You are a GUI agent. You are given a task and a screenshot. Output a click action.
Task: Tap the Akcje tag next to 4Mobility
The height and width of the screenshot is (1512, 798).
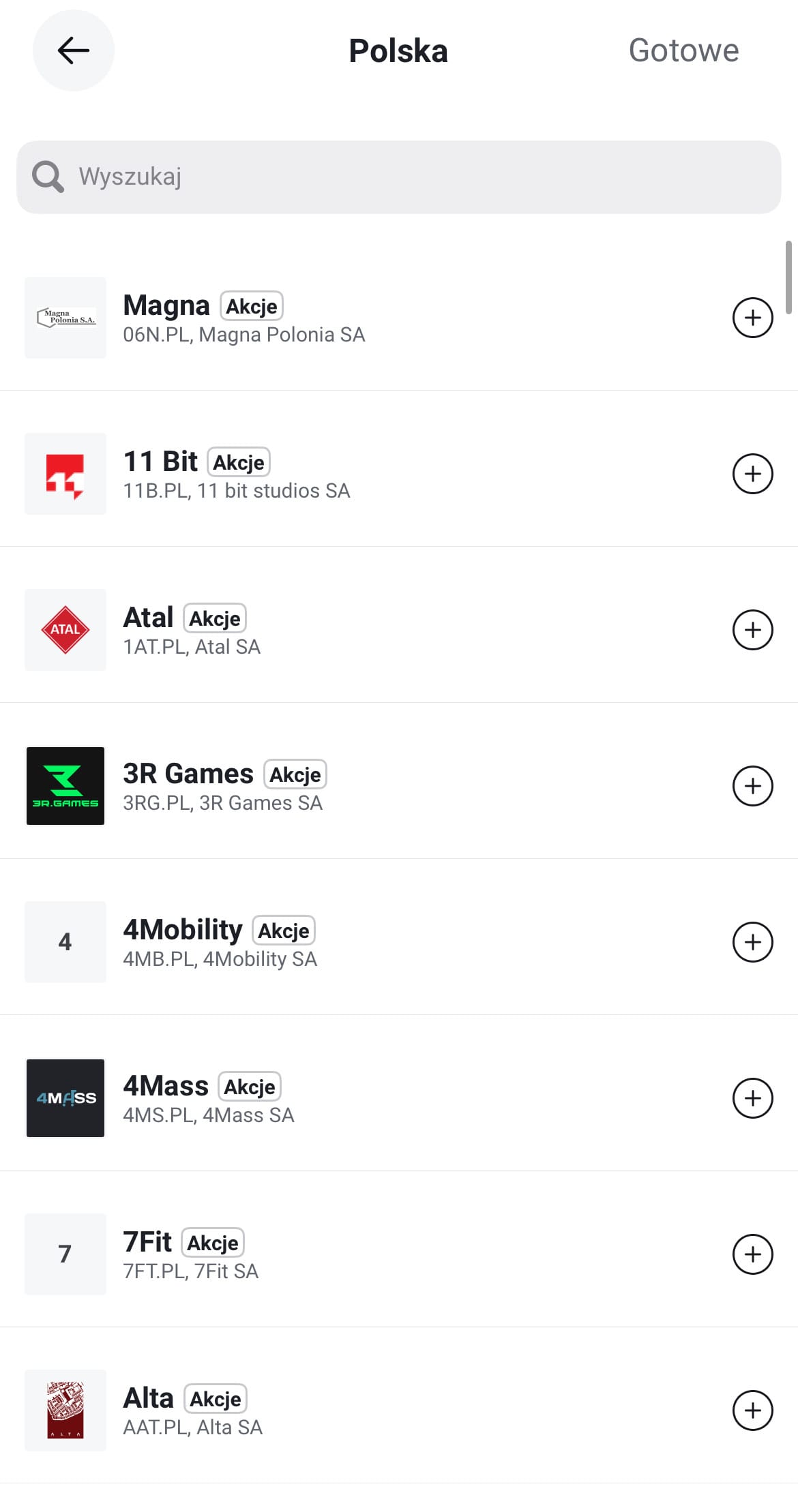point(283,931)
